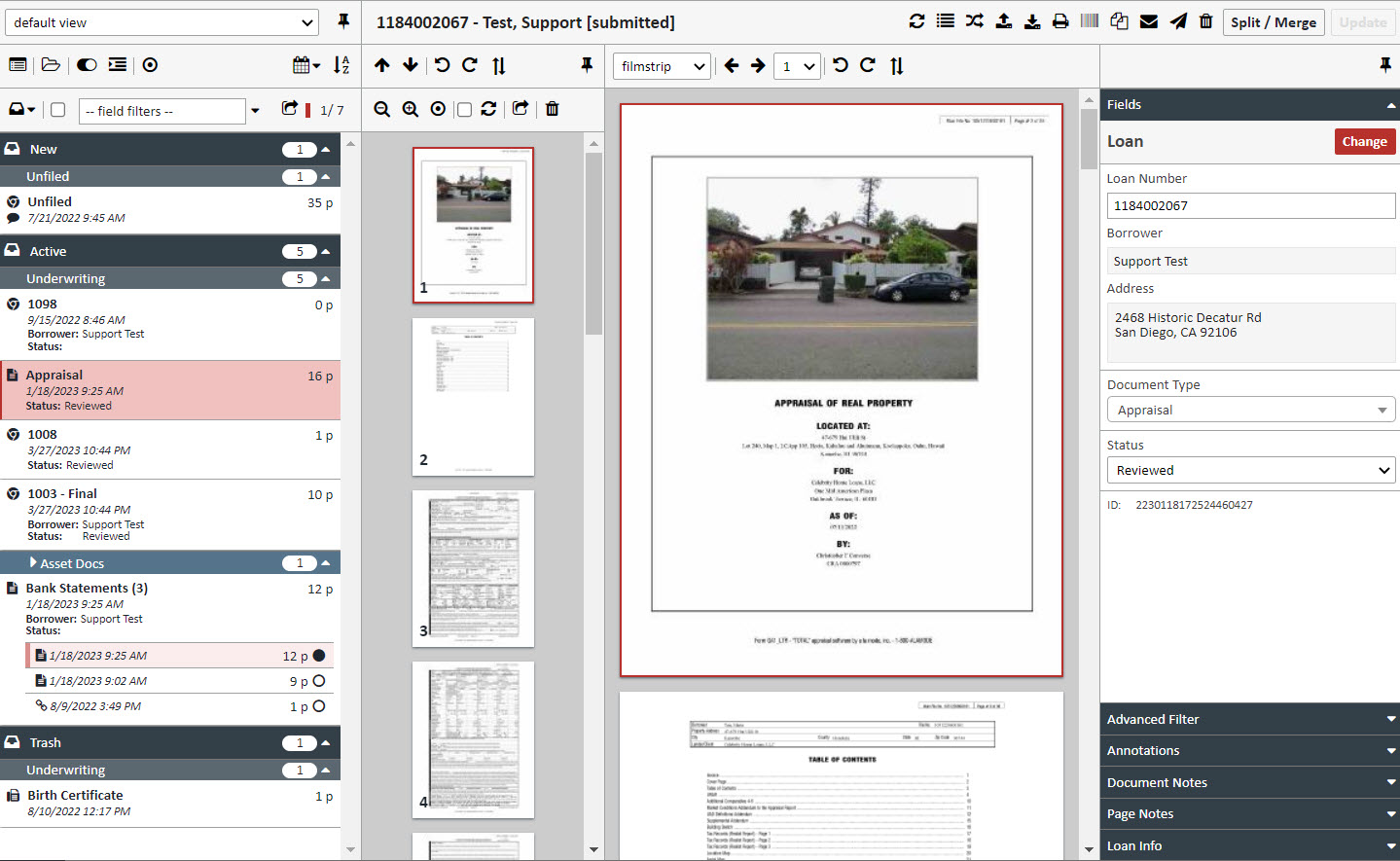
Task: Click the print icon in top toolbar
Action: click(x=1060, y=21)
